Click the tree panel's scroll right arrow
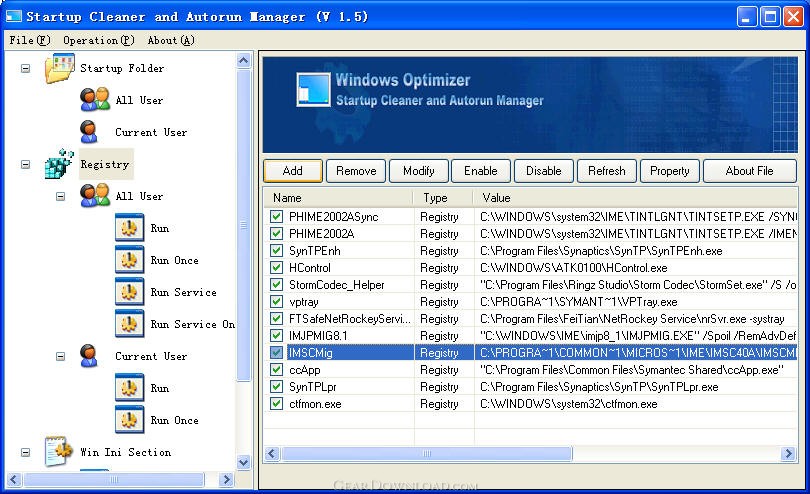Image resolution: width=810 pixels, height=494 pixels. point(226,480)
